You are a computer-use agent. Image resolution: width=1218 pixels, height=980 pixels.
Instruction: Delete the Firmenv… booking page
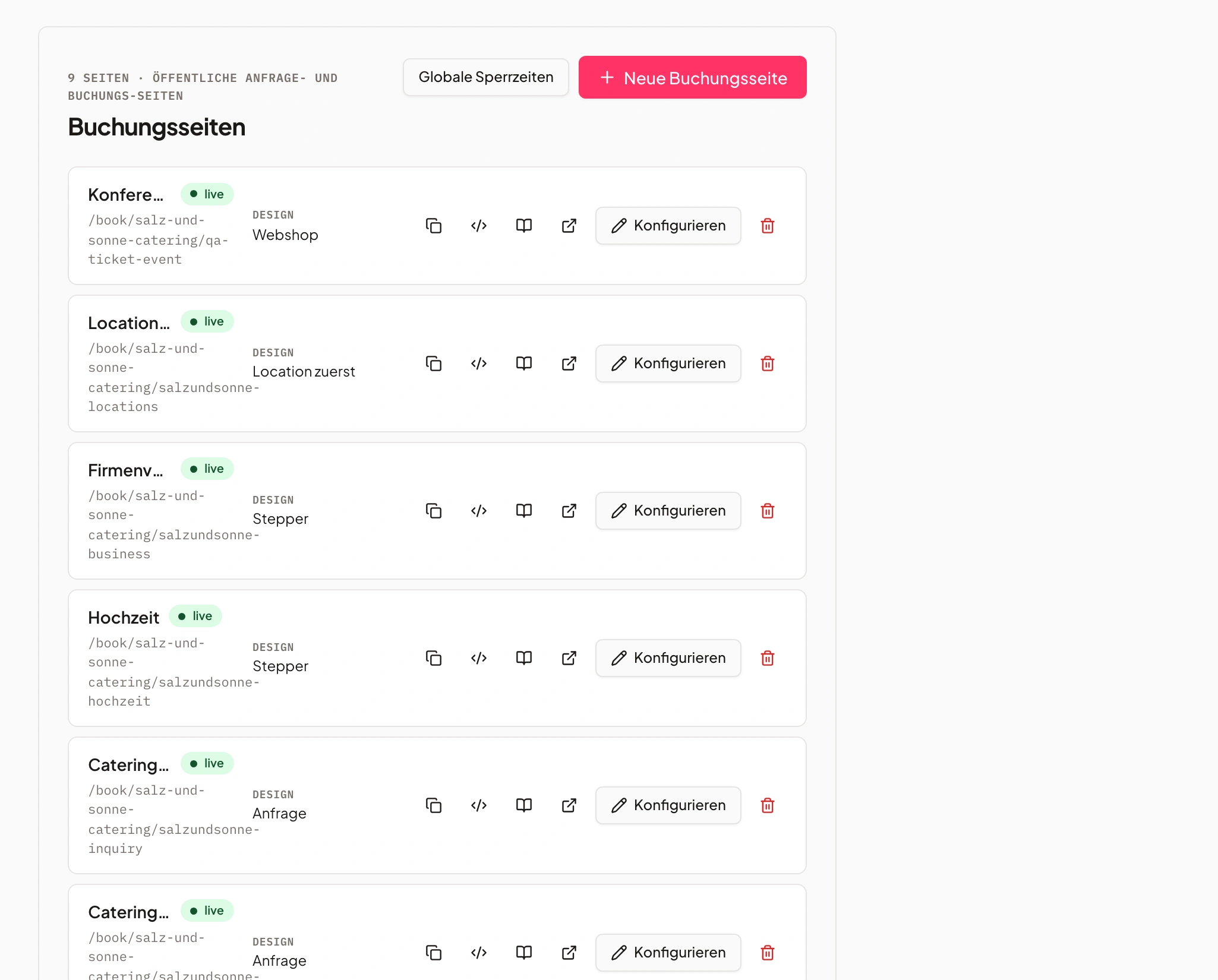pyautogui.click(x=768, y=511)
